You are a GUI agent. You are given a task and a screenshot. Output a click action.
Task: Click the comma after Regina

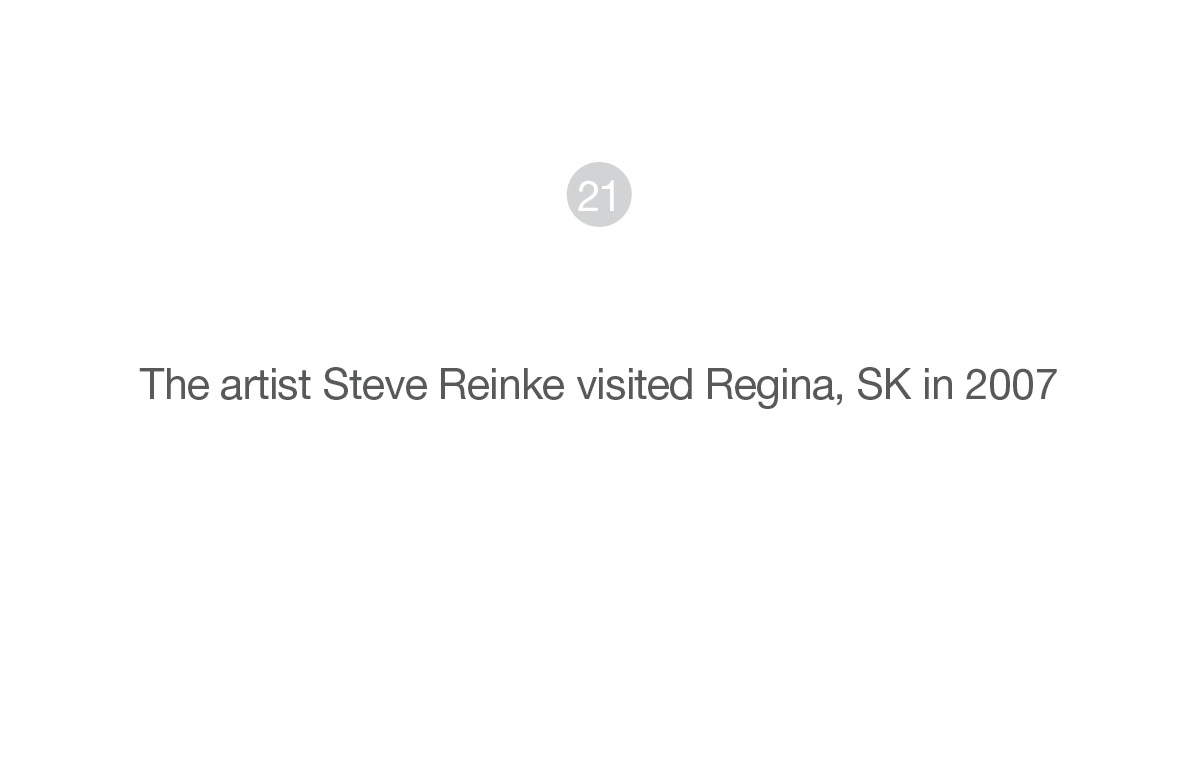tap(840, 398)
